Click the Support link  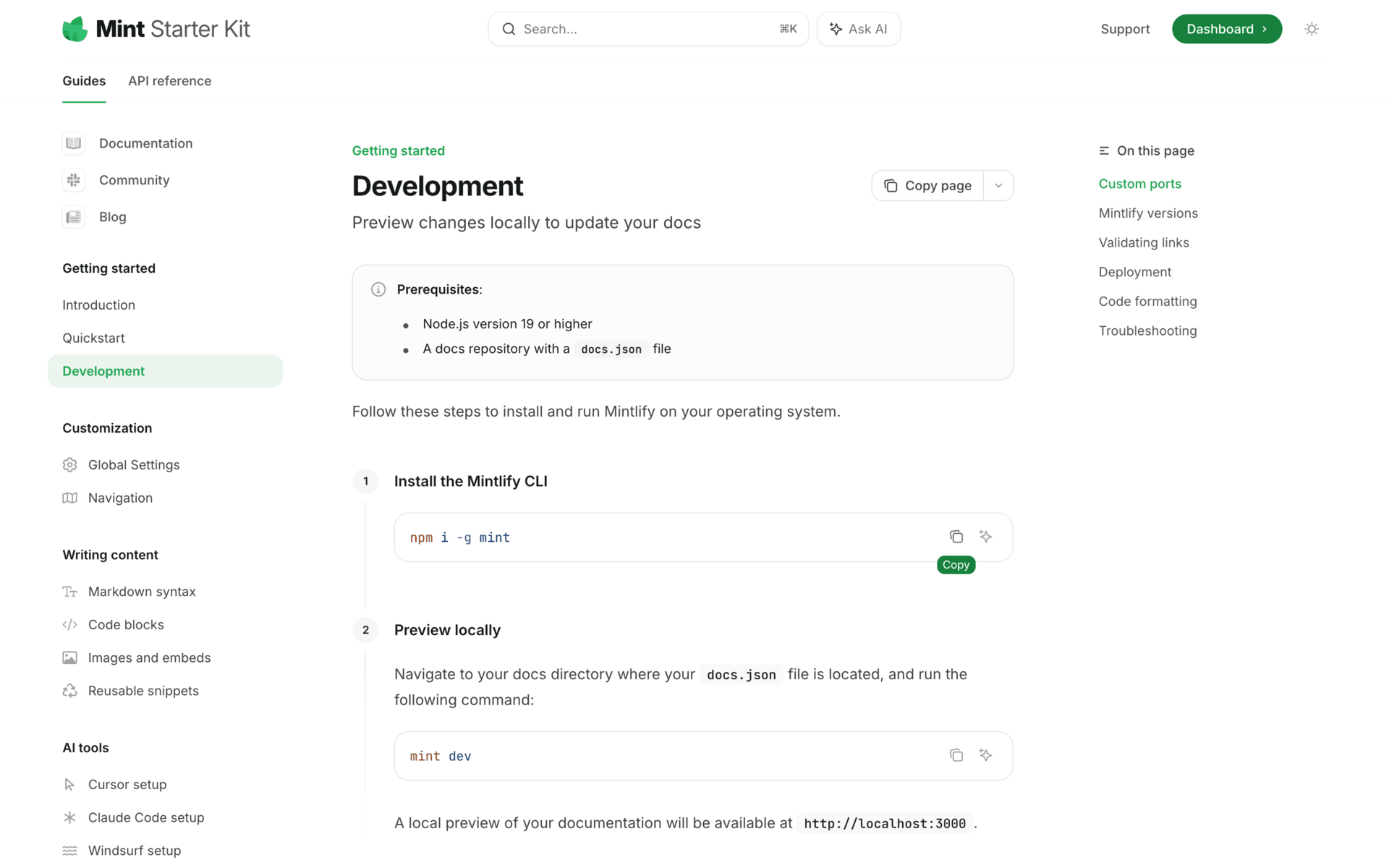tap(1125, 29)
